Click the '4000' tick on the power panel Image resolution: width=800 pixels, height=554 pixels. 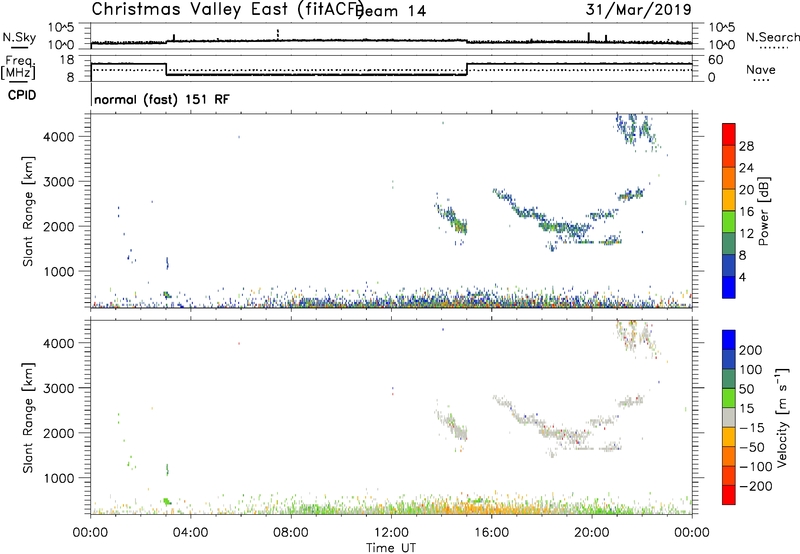pos(59,137)
